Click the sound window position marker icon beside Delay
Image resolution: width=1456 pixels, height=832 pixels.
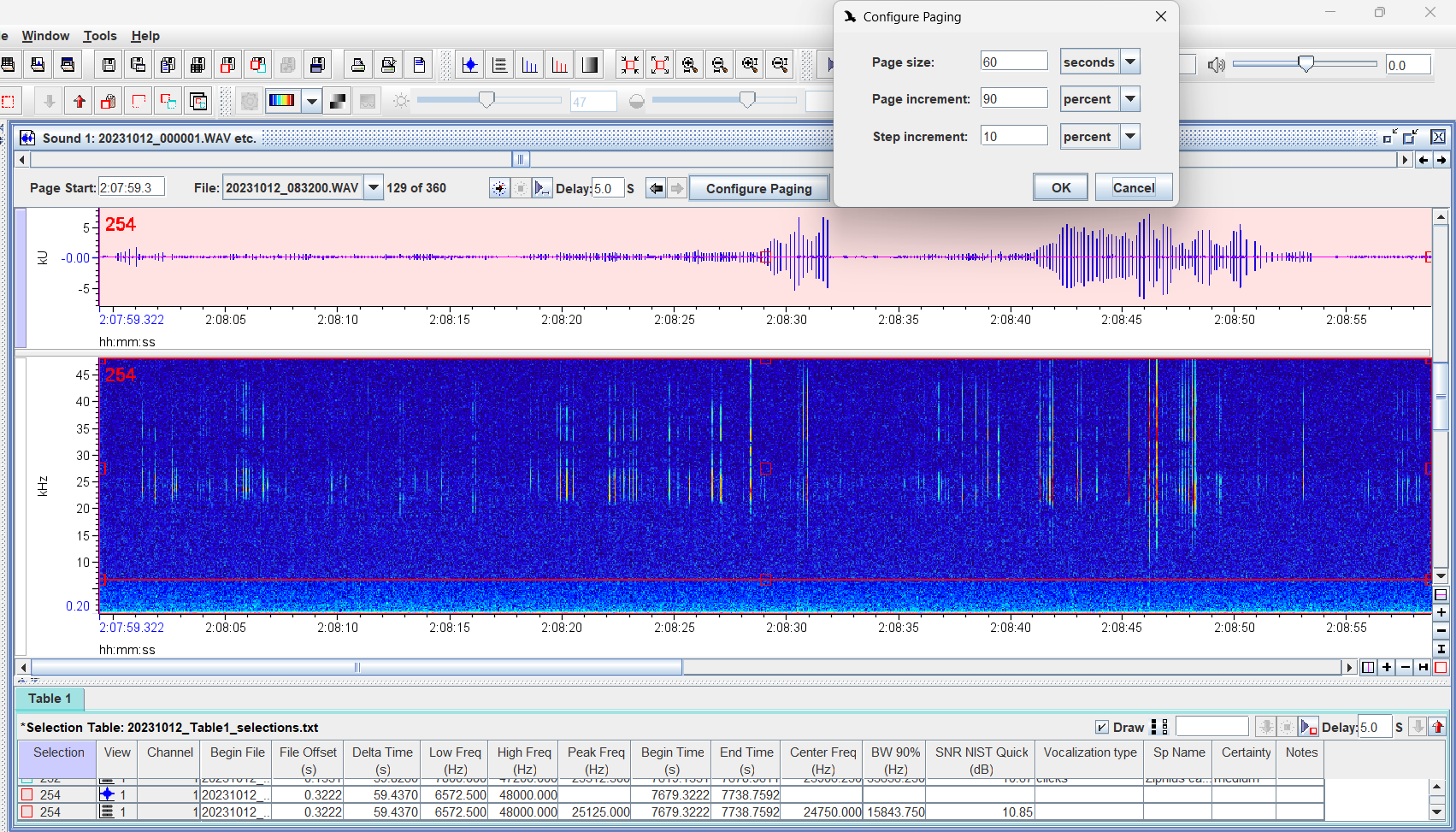coord(499,188)
